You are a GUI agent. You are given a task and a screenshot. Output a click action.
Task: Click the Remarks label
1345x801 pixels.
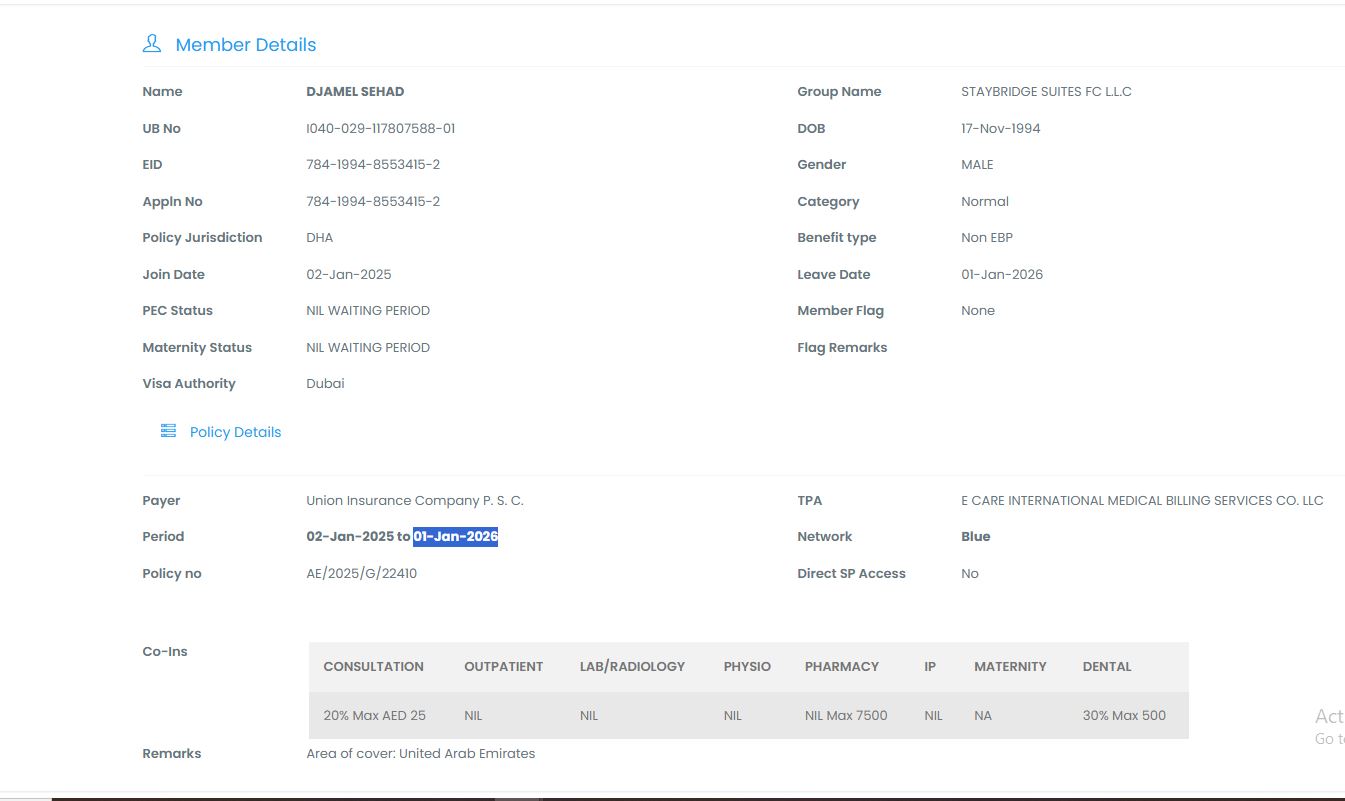[172, 754]
